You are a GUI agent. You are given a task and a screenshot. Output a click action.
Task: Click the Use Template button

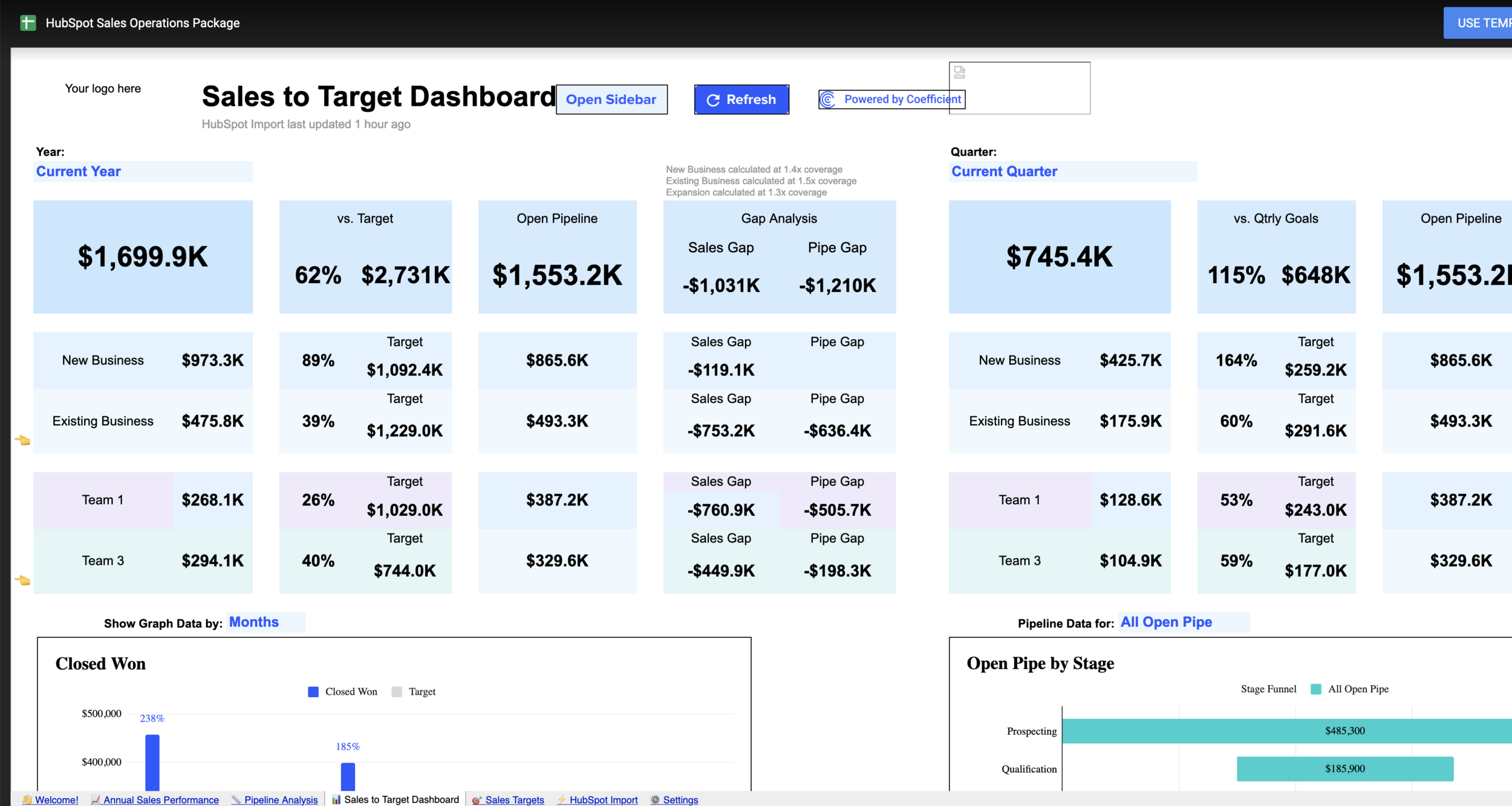(x=1479, y=23)
